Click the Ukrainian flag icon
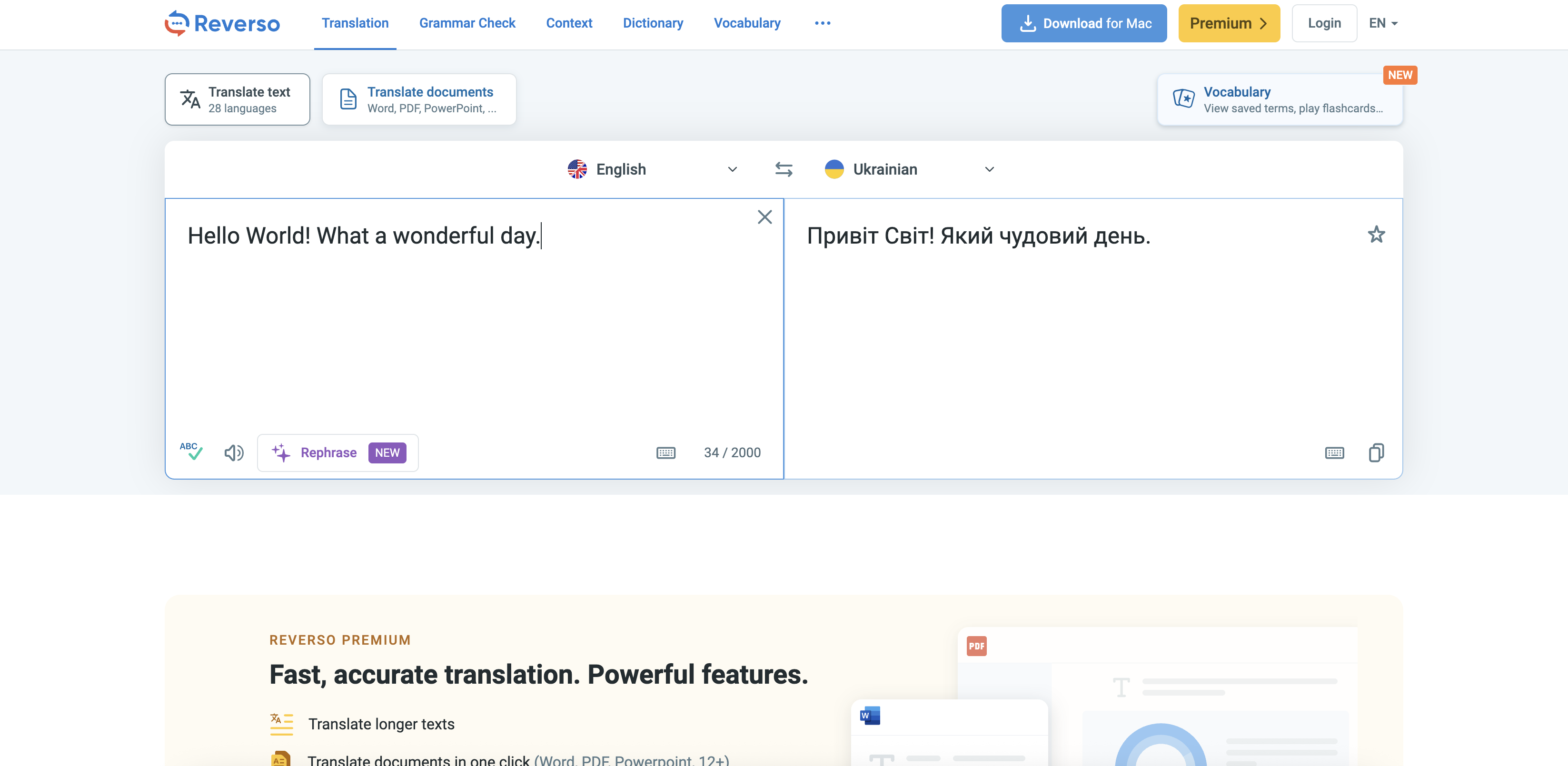The width and height of the screenshot is (1568, 766). 834,169
